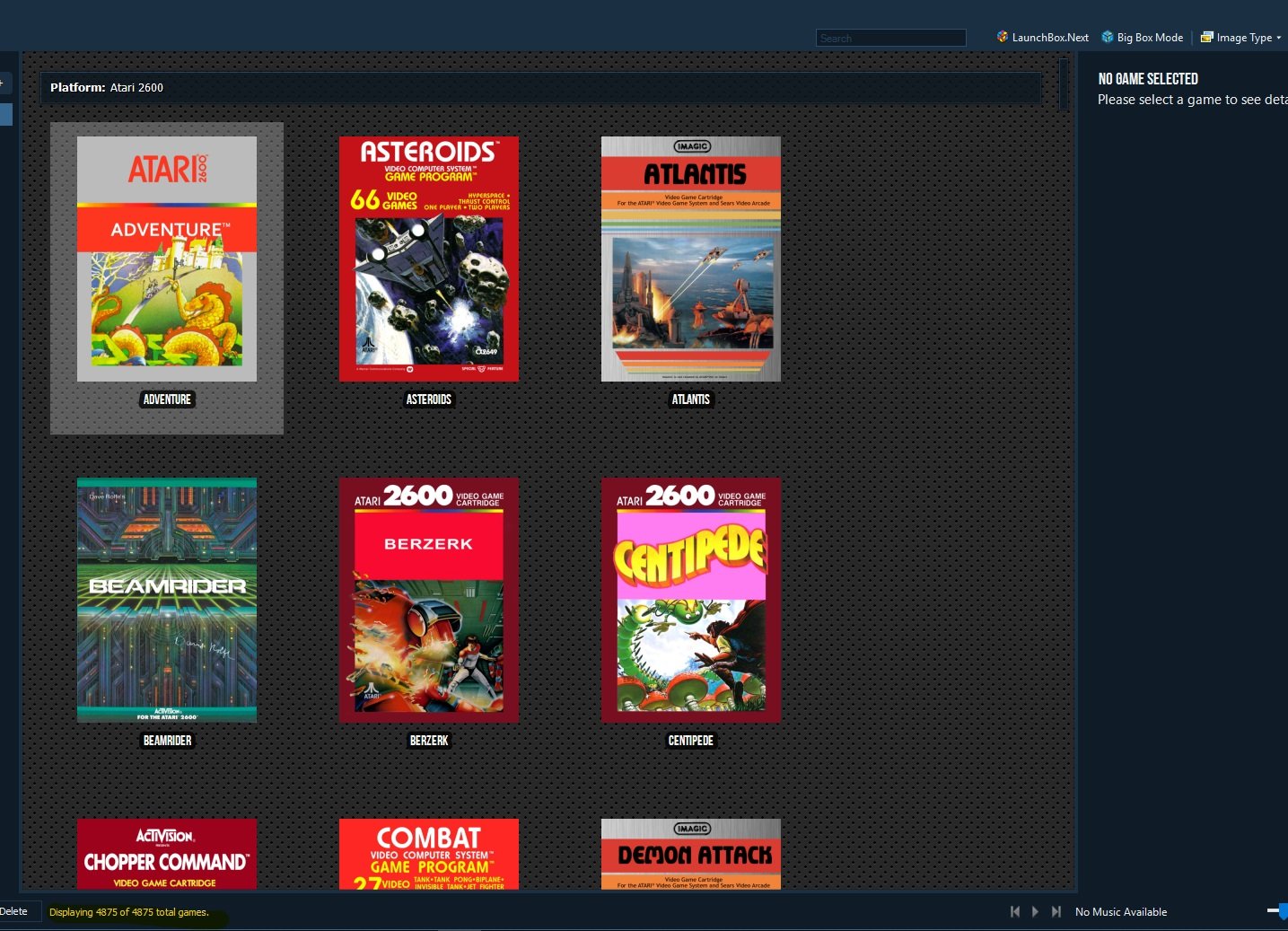The width and height of the screenshot is (1288, 931).
Task: Skip to next music track
Action: tap(1056, 911)
